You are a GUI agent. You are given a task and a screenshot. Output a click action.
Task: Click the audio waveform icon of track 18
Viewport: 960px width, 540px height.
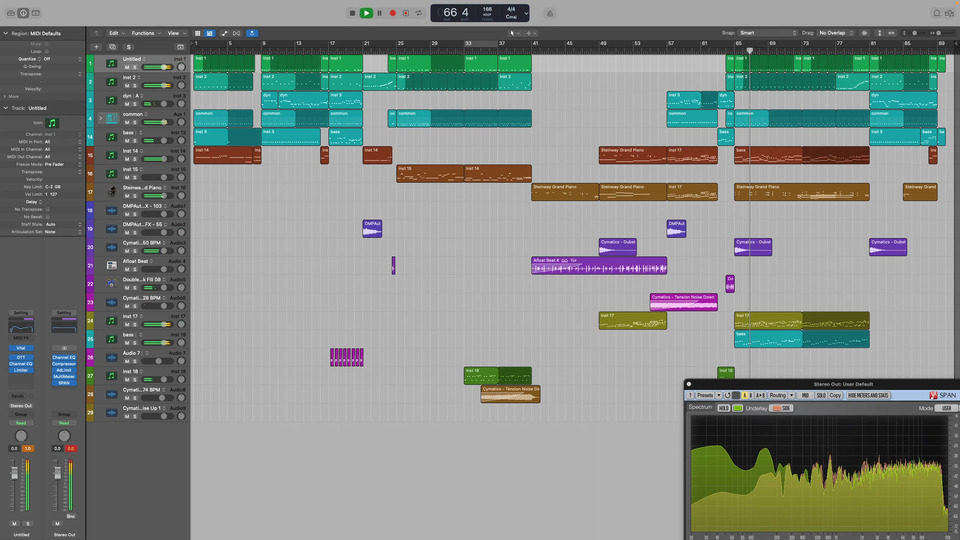pos(111,210)
